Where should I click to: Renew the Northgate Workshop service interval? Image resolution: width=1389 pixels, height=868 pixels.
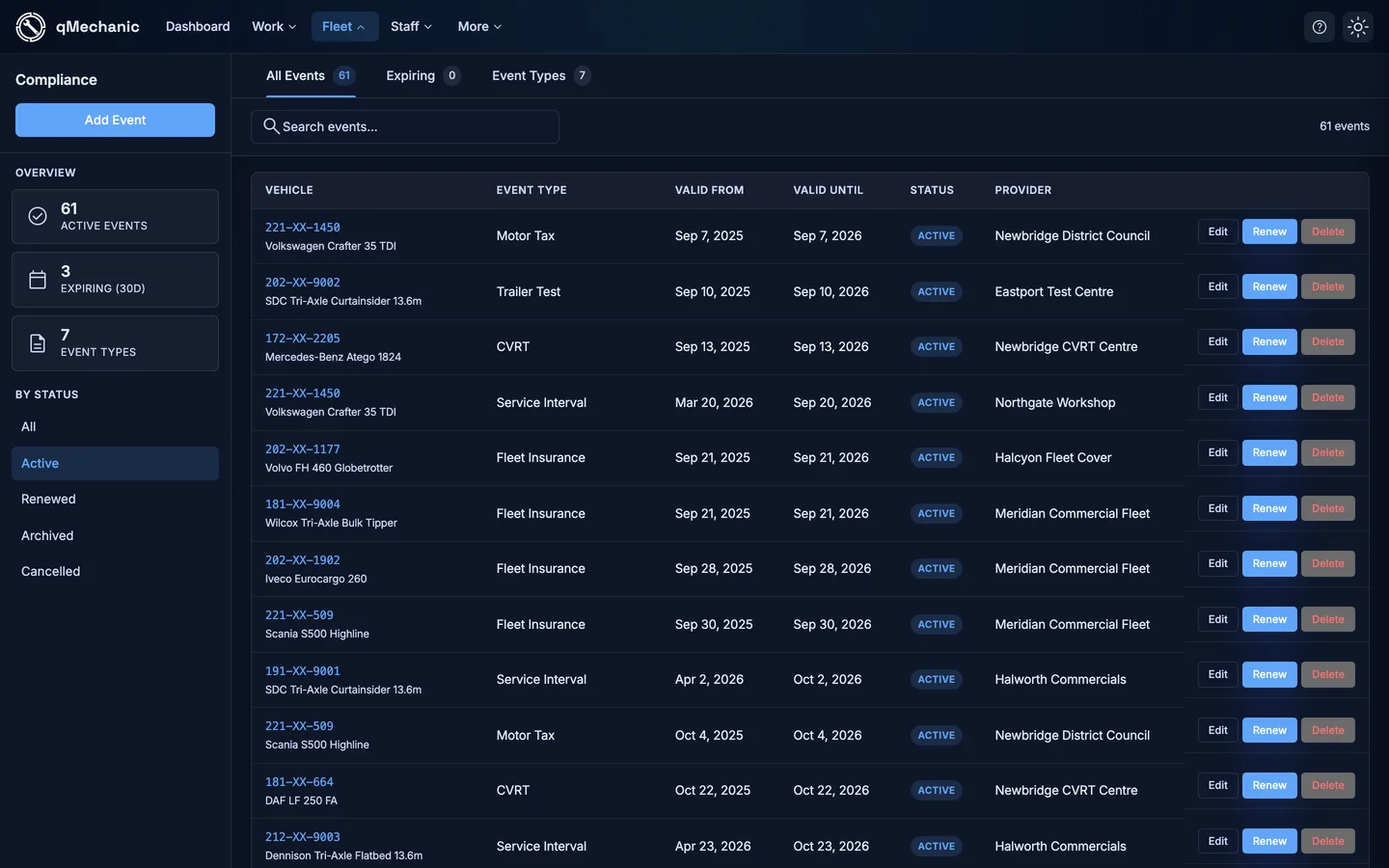pos(1269,397)
